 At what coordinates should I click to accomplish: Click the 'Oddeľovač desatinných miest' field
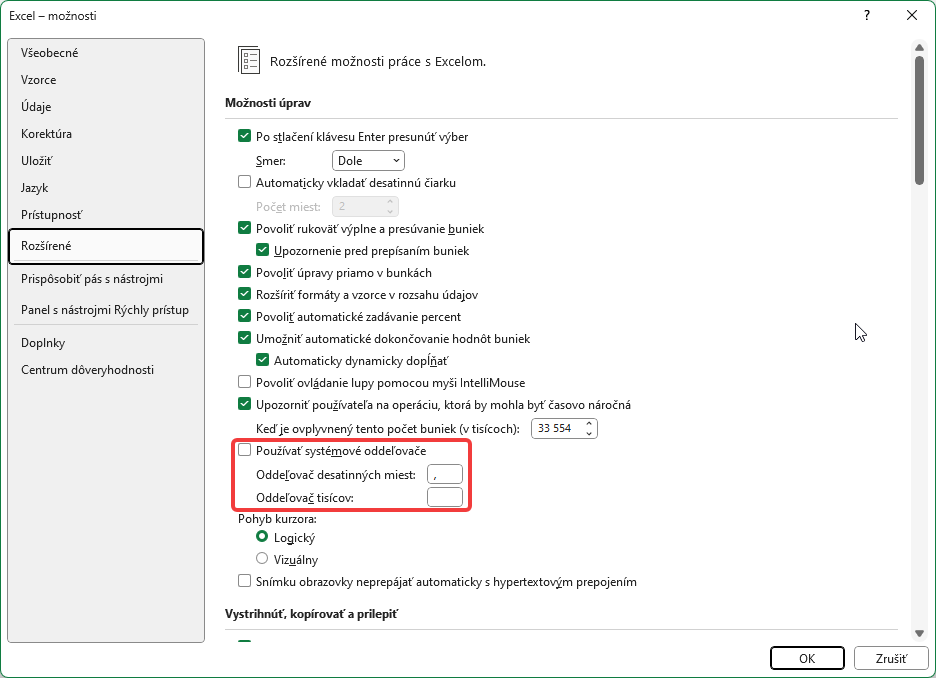tap(445, 474)
